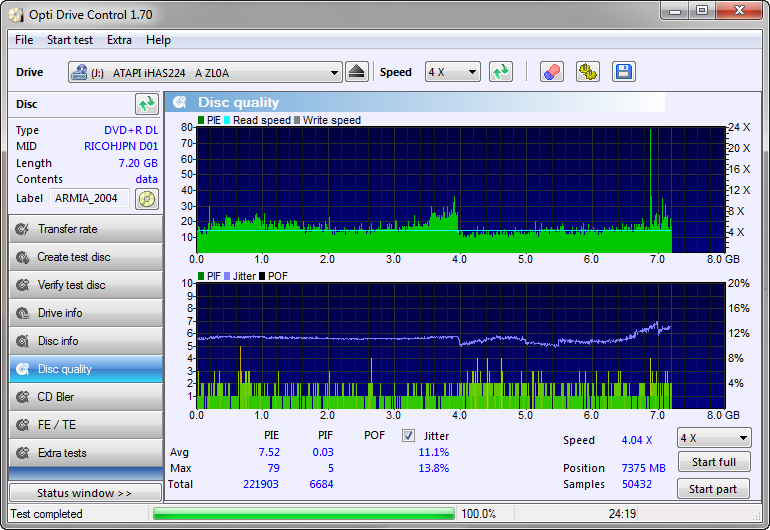
Task: Click the green PIF legend swatch
Action: 201,276
